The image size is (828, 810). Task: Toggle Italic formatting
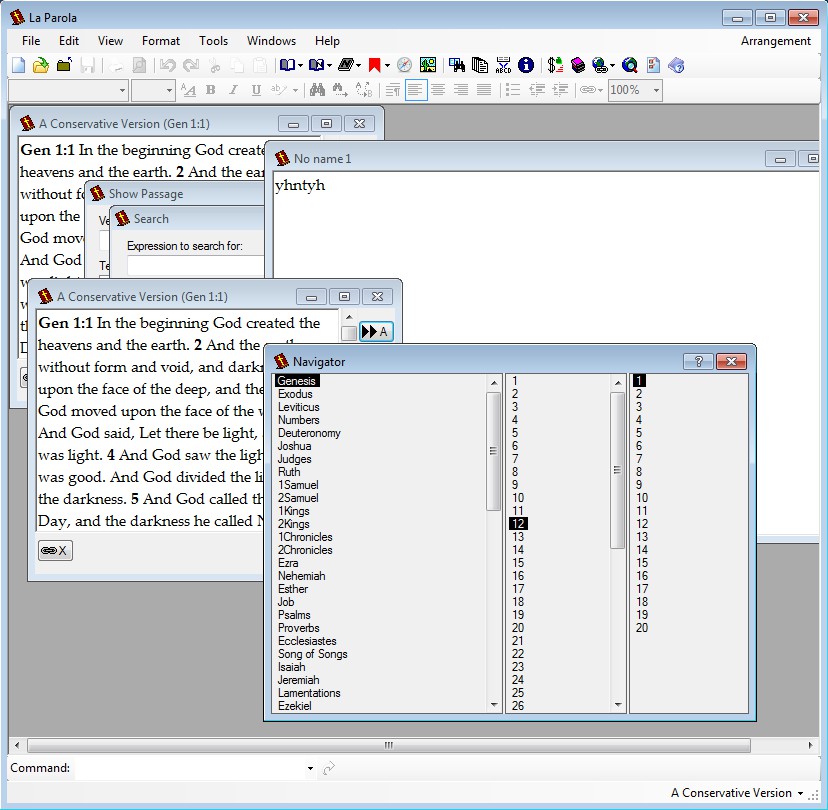coord(233,90)
